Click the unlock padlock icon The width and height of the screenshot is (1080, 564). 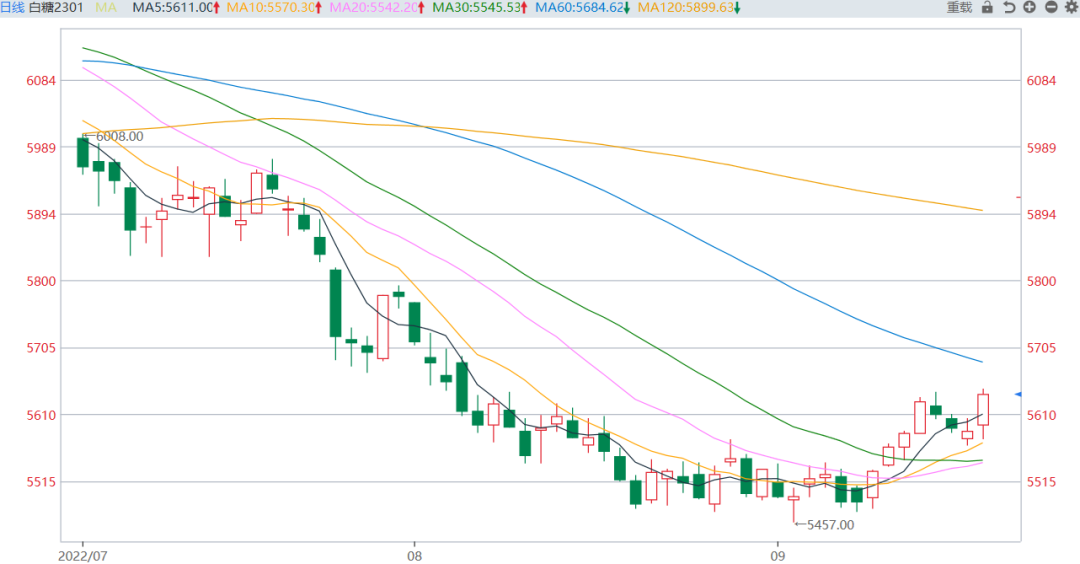987,8
